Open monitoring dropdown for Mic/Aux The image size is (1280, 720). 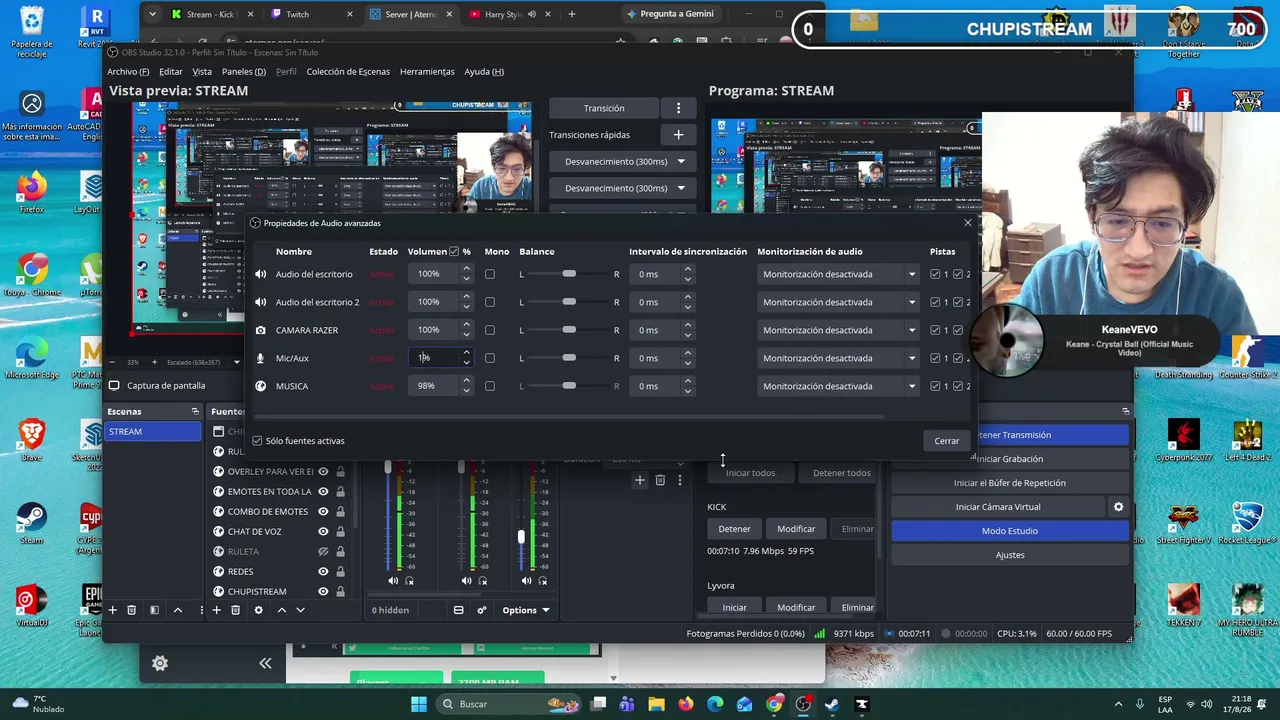click(838, 358)
